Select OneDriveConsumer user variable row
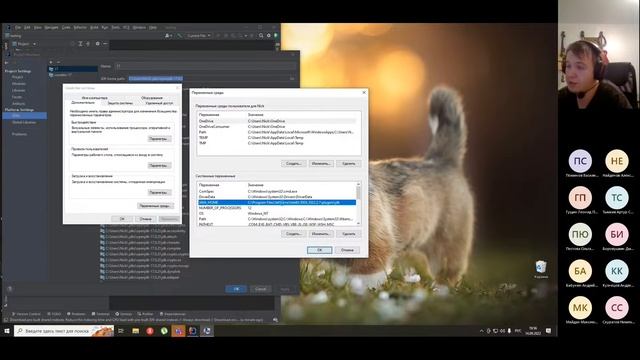 point(277,127)
